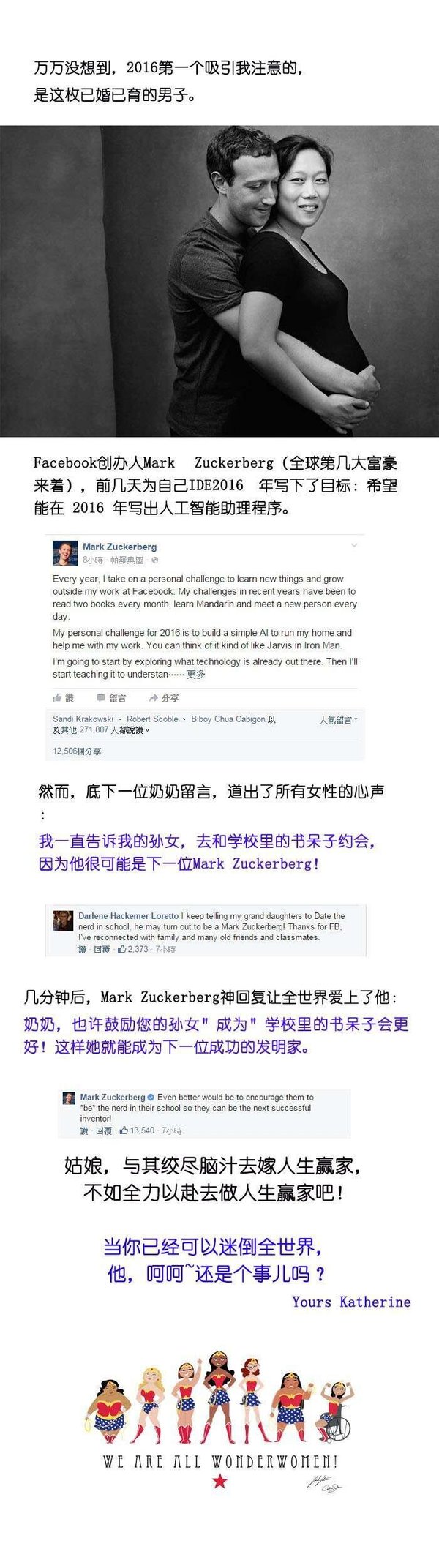The height and width of the screenshot is (1568, 439).
Task: Open Mark Zuckerberg's profile picture on the post
Action: click(65, 553)
